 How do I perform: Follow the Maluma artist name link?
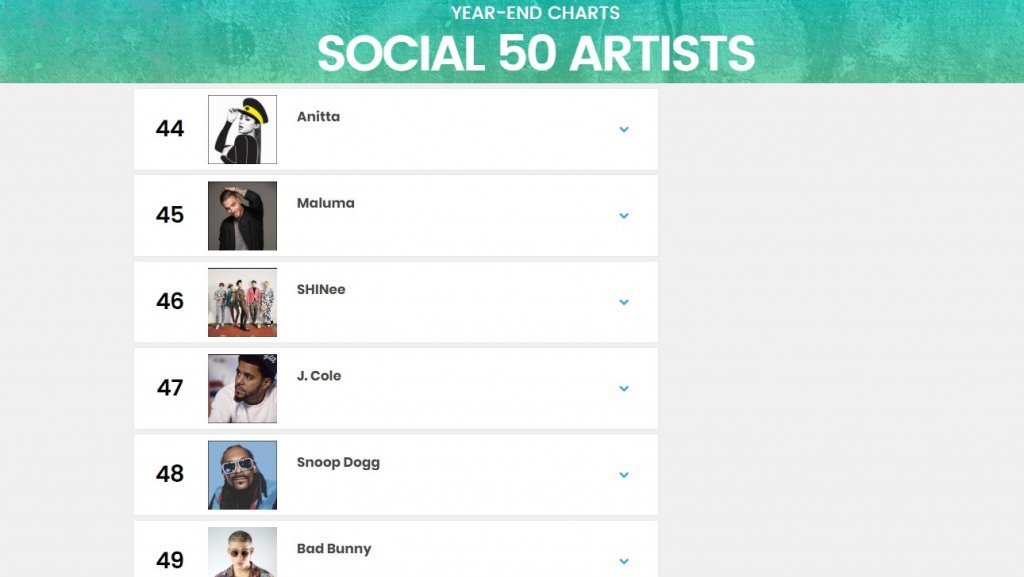[x=325, y=203]
